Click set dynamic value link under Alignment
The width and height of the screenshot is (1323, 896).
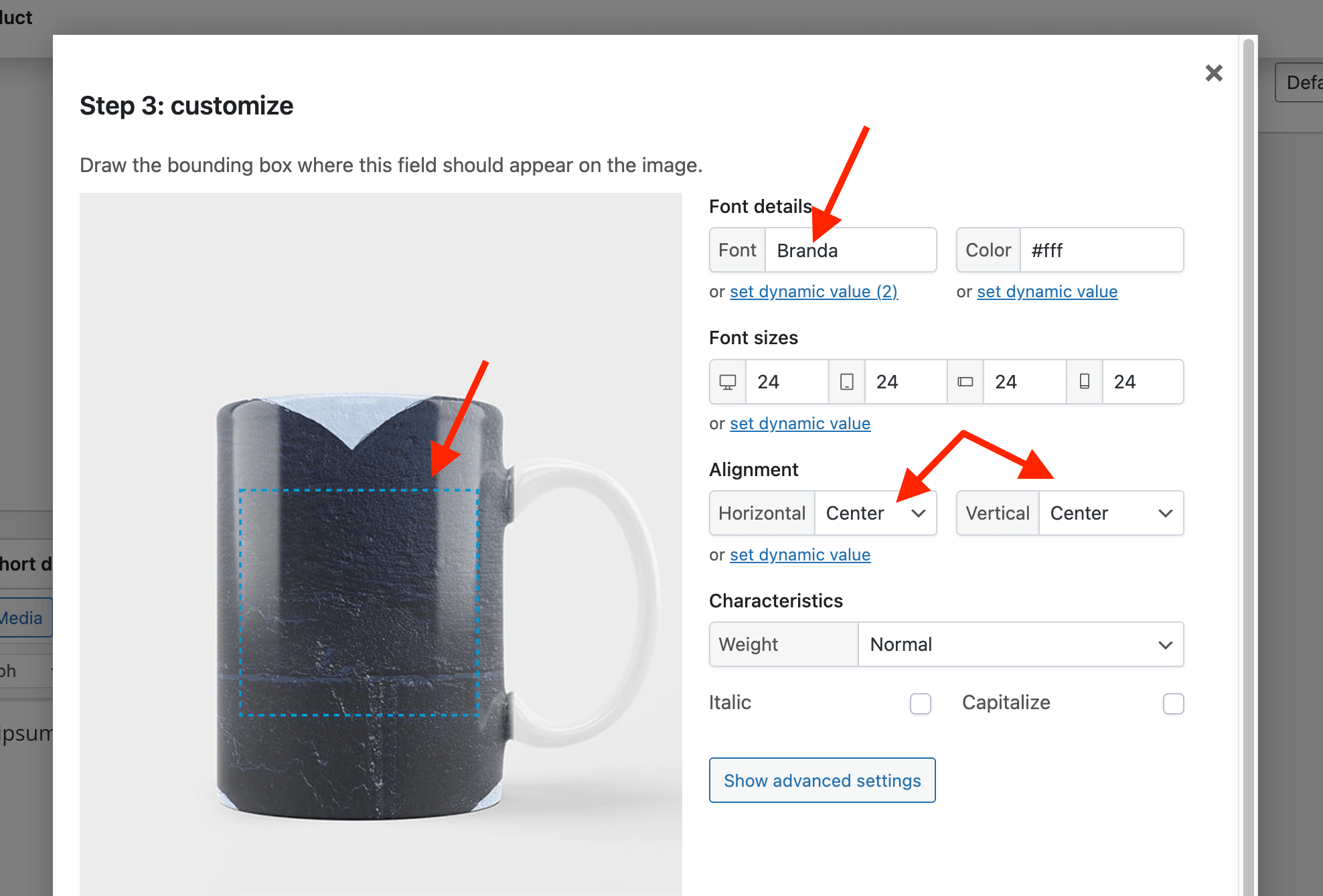[x=800, y=554]
